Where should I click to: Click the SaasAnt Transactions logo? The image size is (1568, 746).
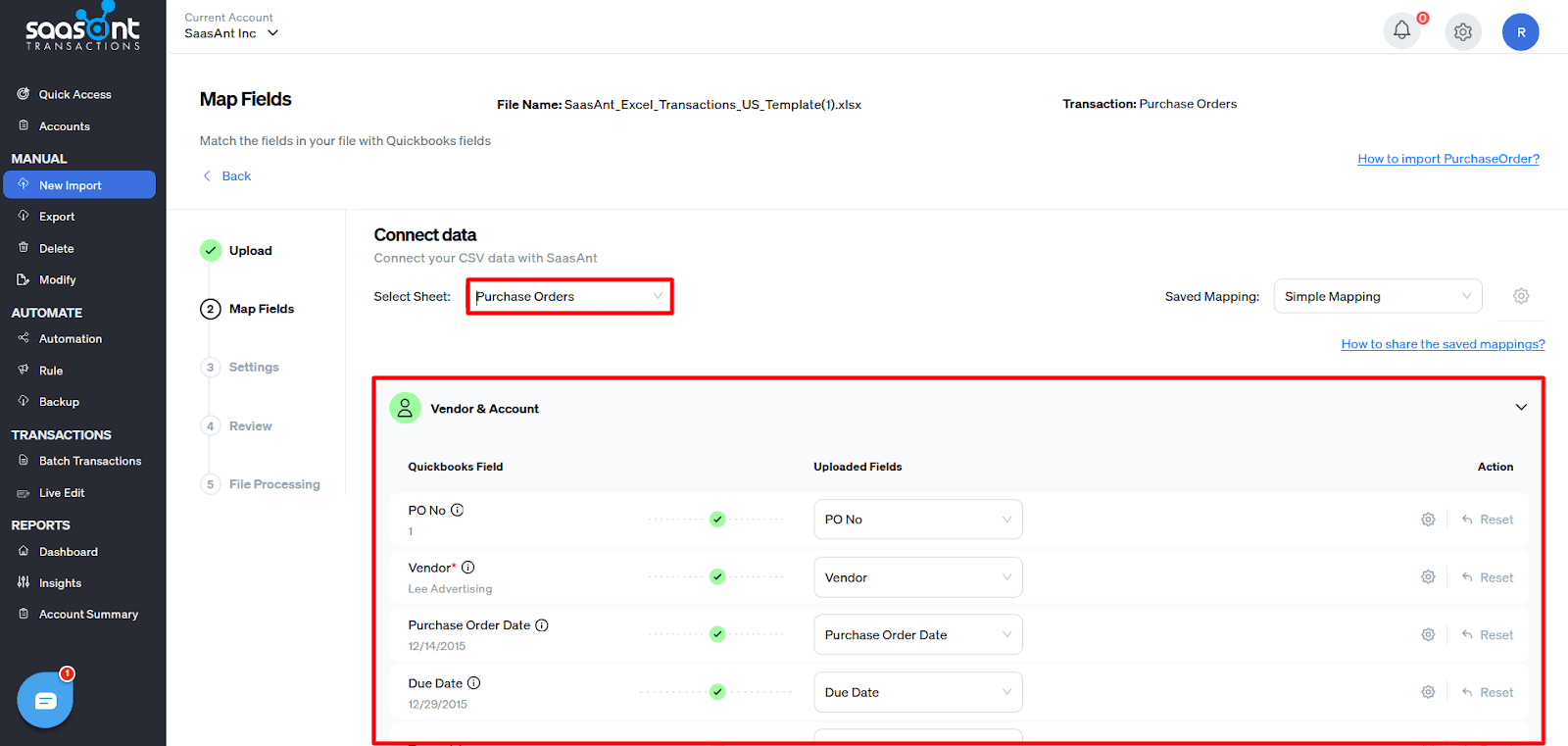tap(83, 26)
